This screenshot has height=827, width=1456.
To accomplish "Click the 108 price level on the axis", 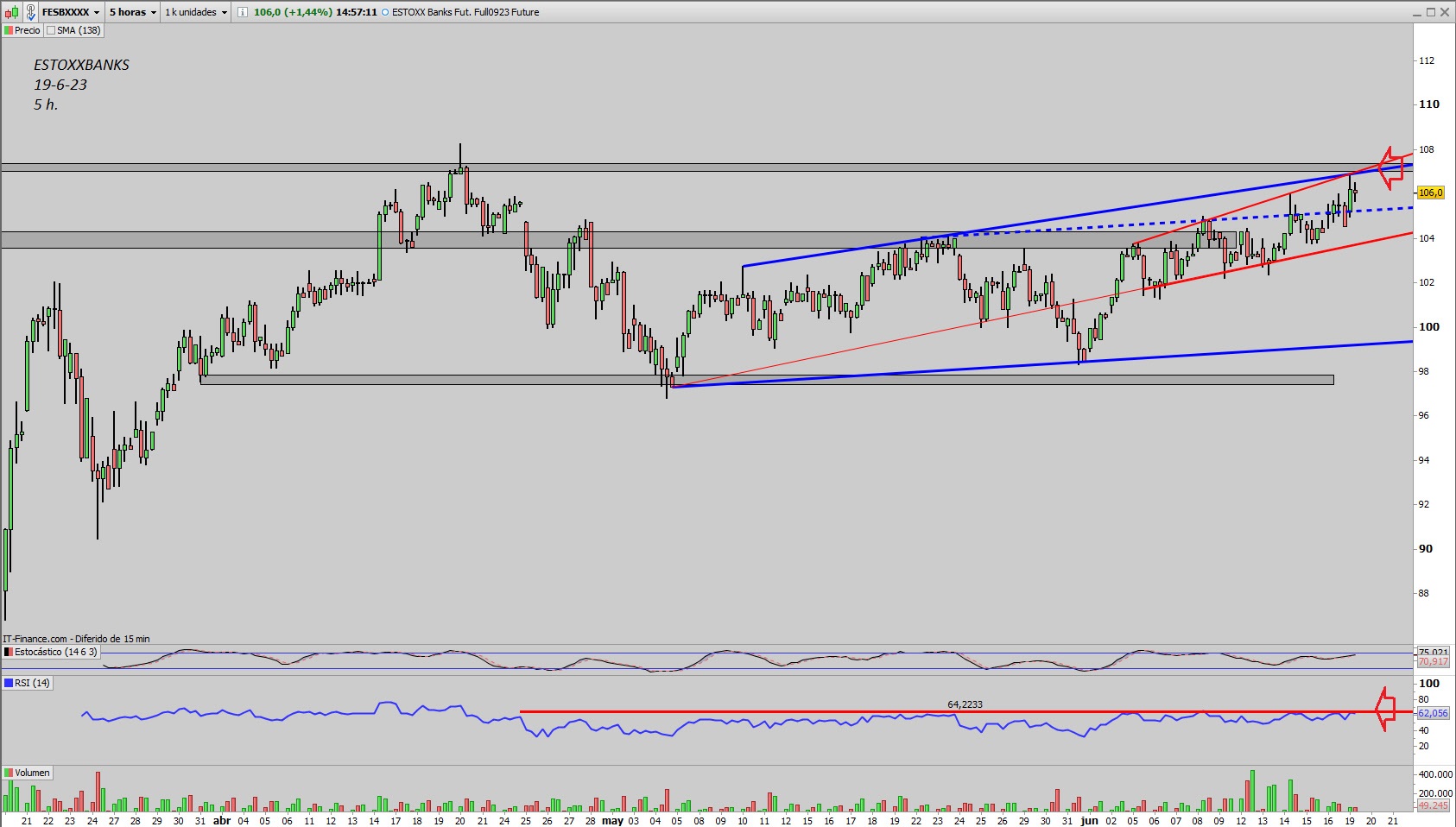I will [1427, 149].
